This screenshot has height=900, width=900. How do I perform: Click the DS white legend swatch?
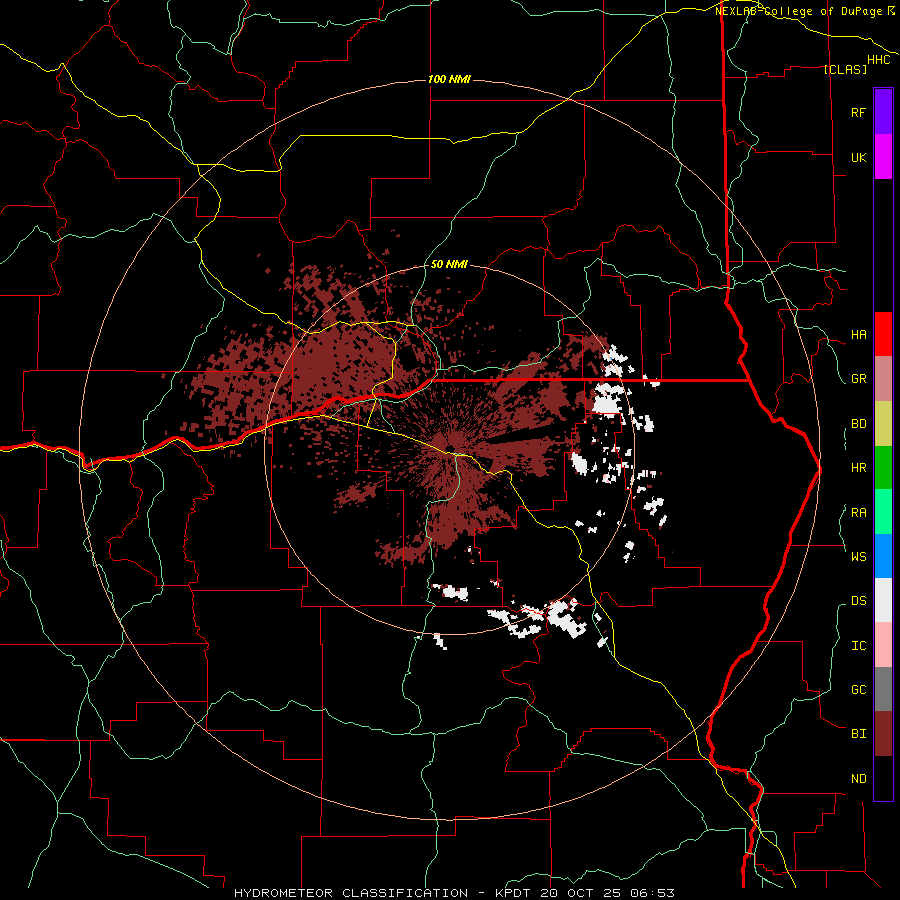pyautogui.click(x=883, y=600)
